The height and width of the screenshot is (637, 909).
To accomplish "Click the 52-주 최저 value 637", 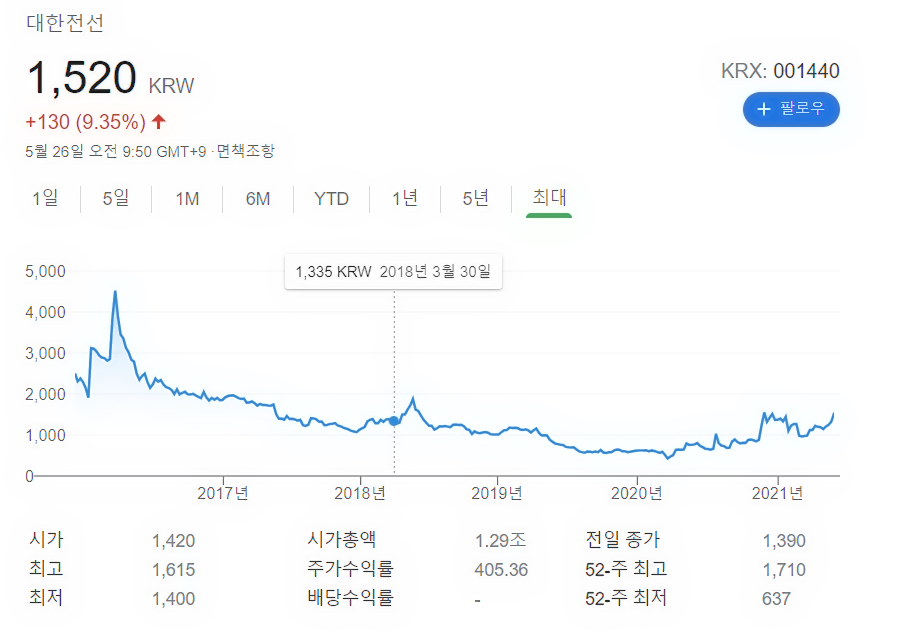I will coord(776,599).
